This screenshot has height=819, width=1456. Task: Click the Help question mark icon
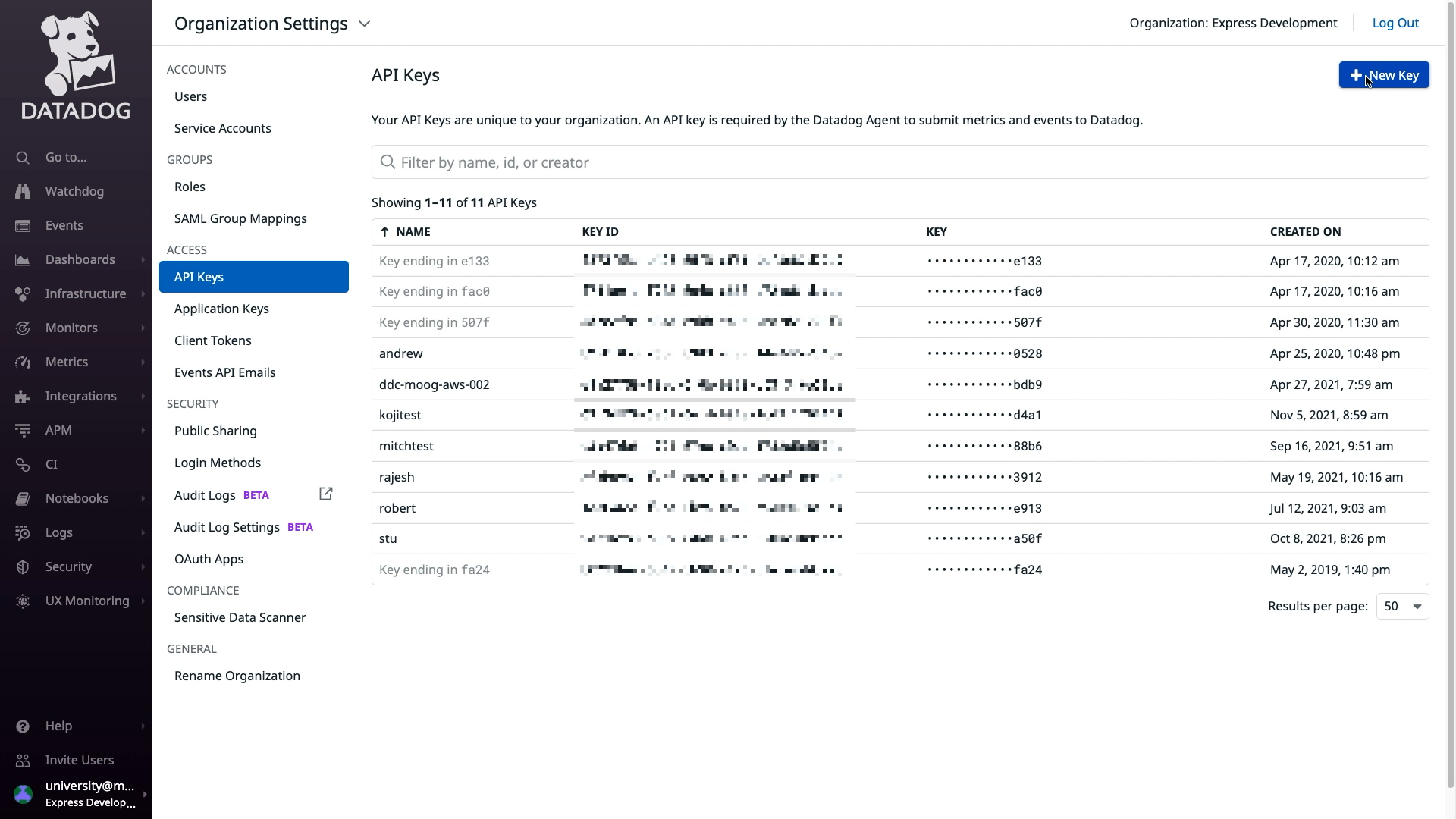click(23, 726)
